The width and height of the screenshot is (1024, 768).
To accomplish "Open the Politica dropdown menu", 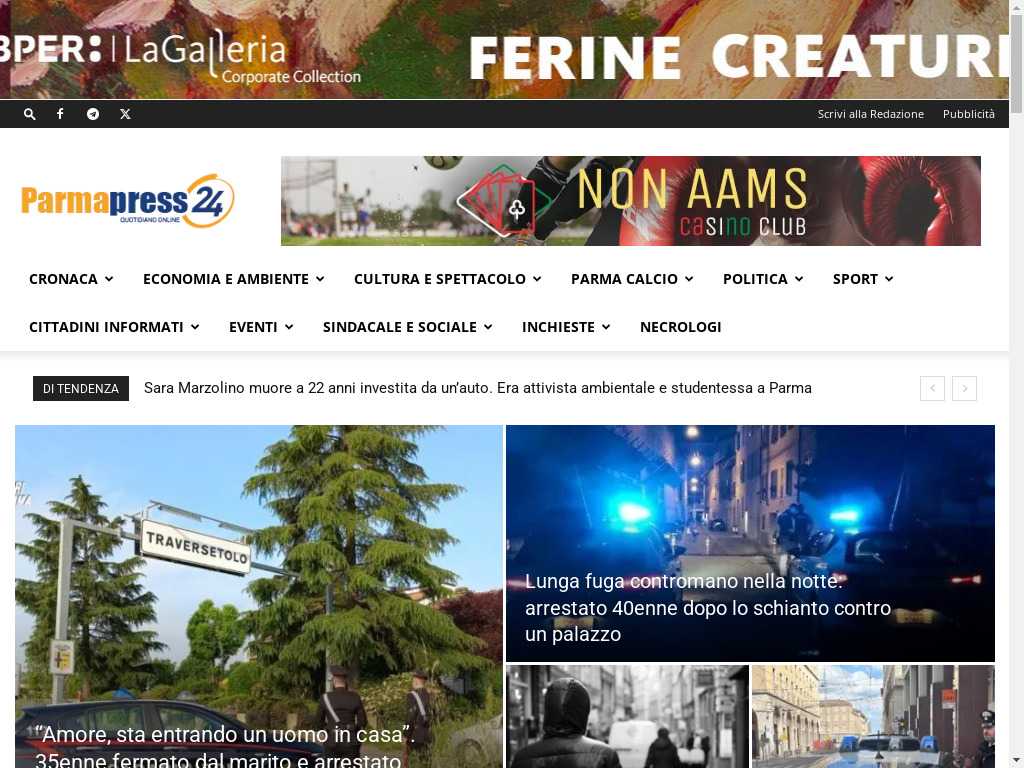I will tap(763, 279).
